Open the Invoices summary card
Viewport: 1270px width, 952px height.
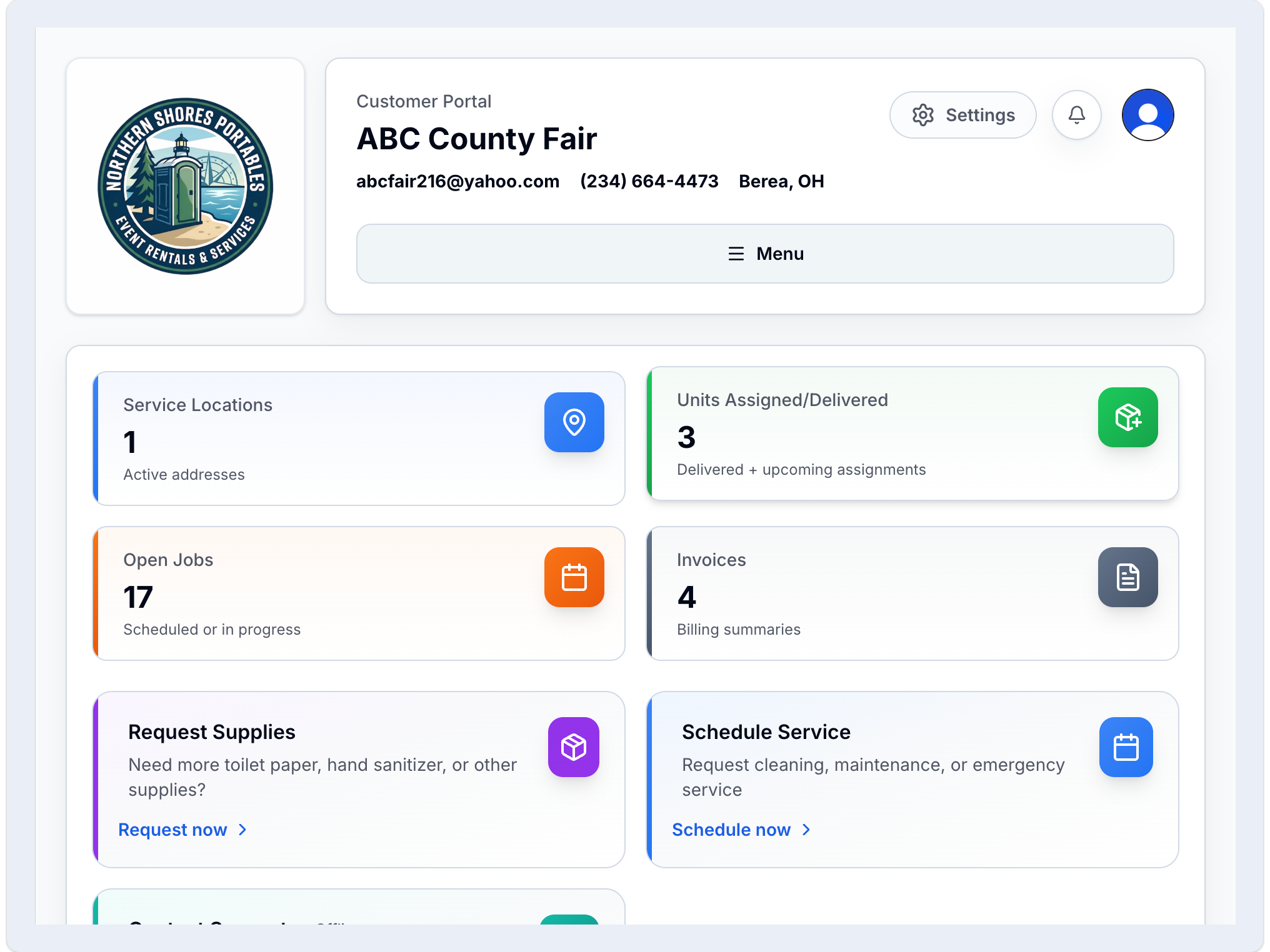(875, 593)
